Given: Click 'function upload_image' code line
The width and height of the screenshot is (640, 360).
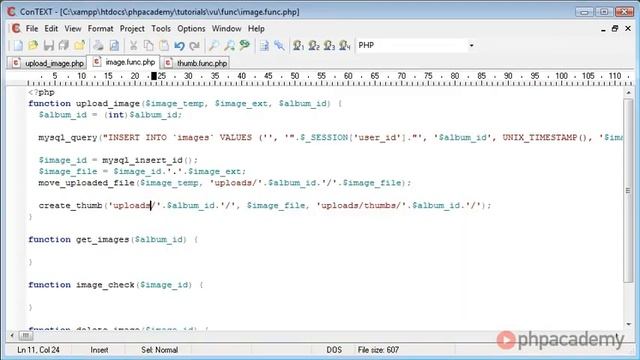Looking at the screenshot, I should tap(185, 104).
